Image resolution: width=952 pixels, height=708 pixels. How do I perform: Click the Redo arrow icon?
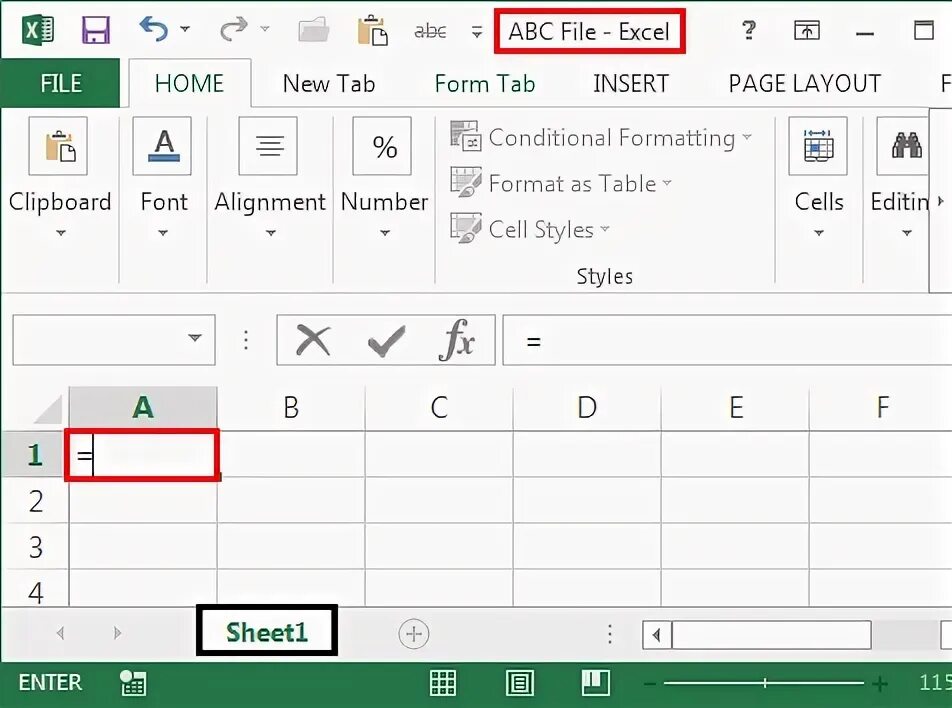coord(234,29)
